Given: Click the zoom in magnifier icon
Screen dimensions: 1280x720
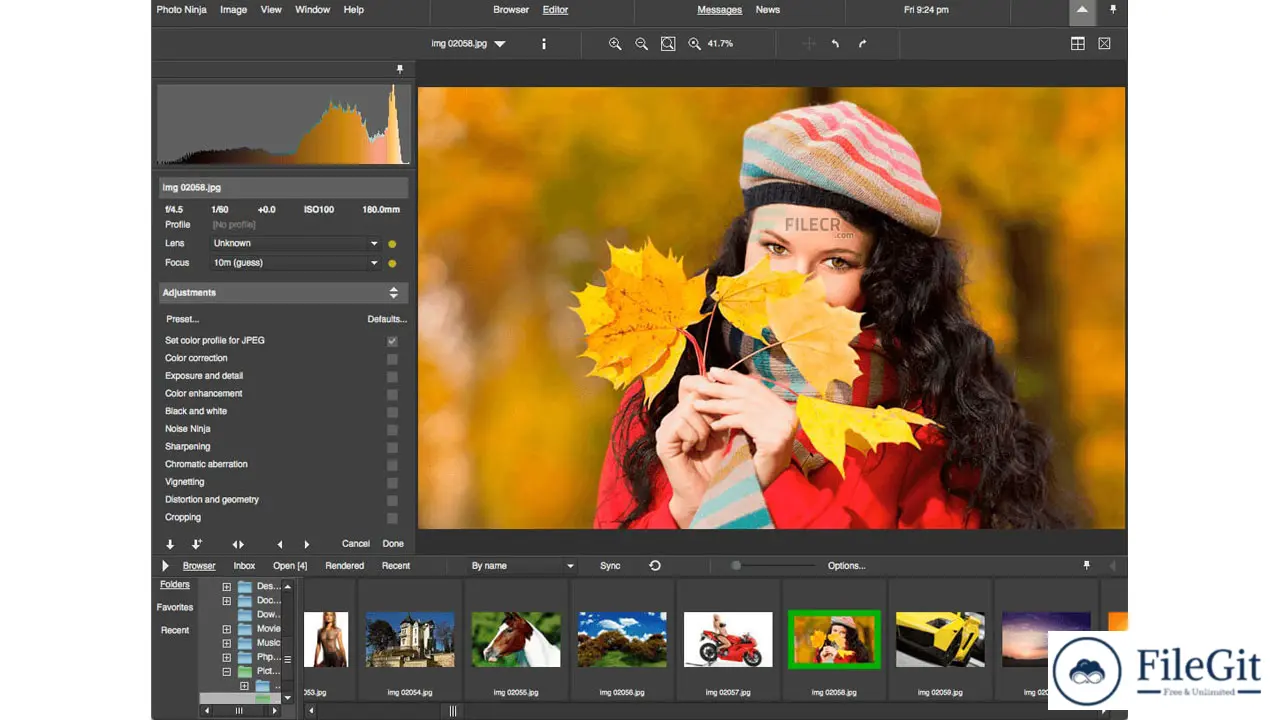Looking at the screenshot, I should coord(615,44).
